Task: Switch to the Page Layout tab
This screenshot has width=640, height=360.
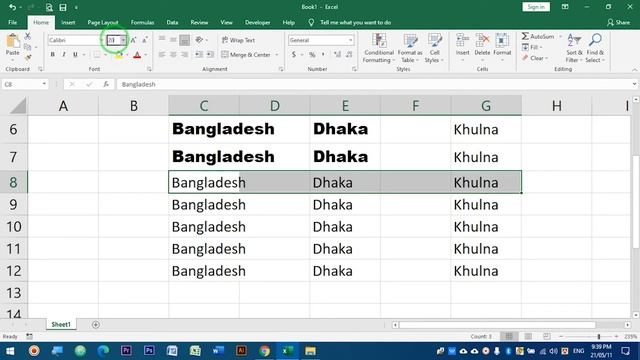Action: click(103, 22)
